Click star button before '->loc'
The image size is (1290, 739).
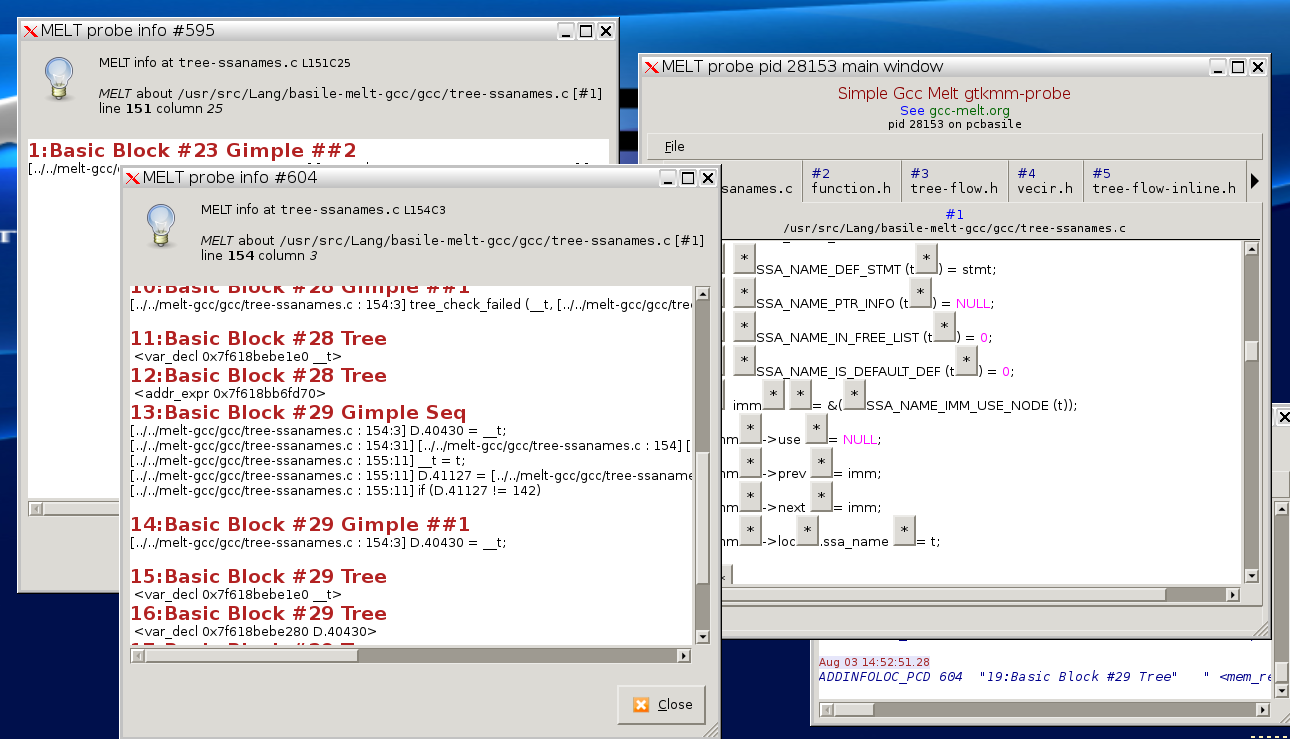point(752,532)
